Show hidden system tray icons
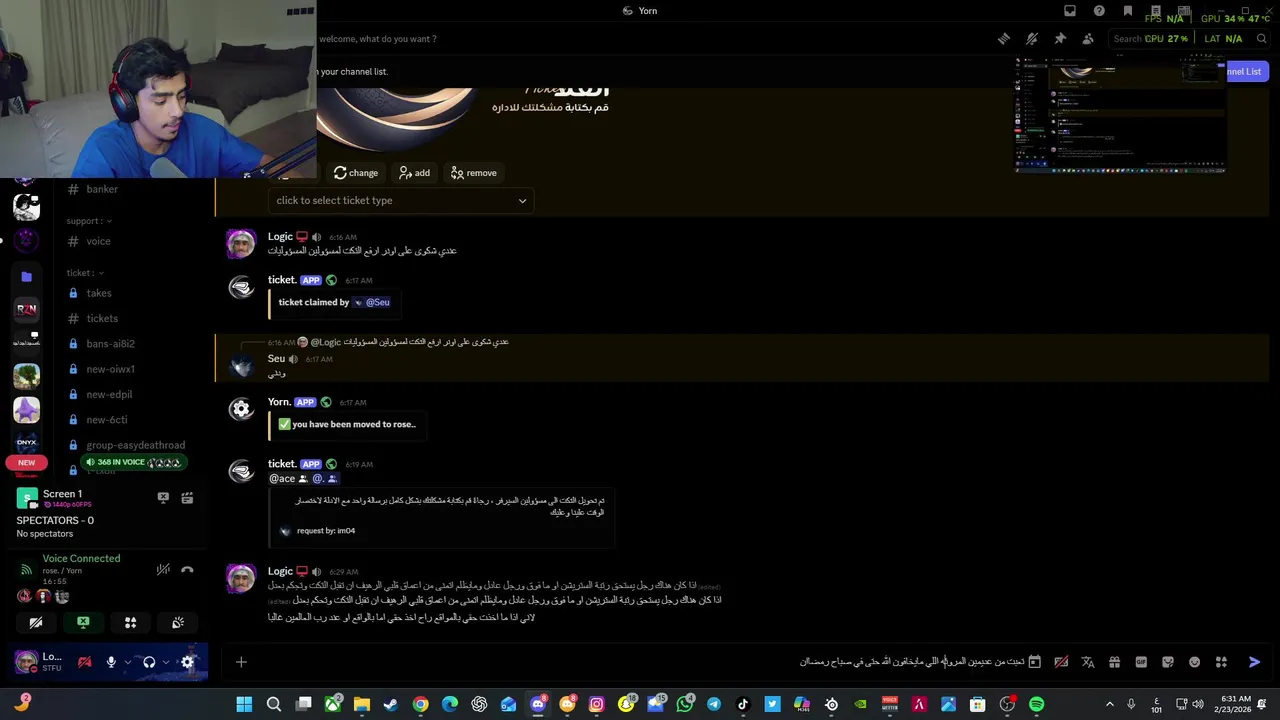 coord(1109,705)
